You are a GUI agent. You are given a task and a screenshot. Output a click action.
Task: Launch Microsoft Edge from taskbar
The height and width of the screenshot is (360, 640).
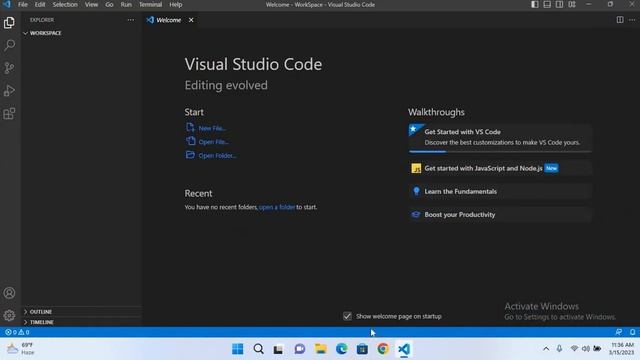341,349
